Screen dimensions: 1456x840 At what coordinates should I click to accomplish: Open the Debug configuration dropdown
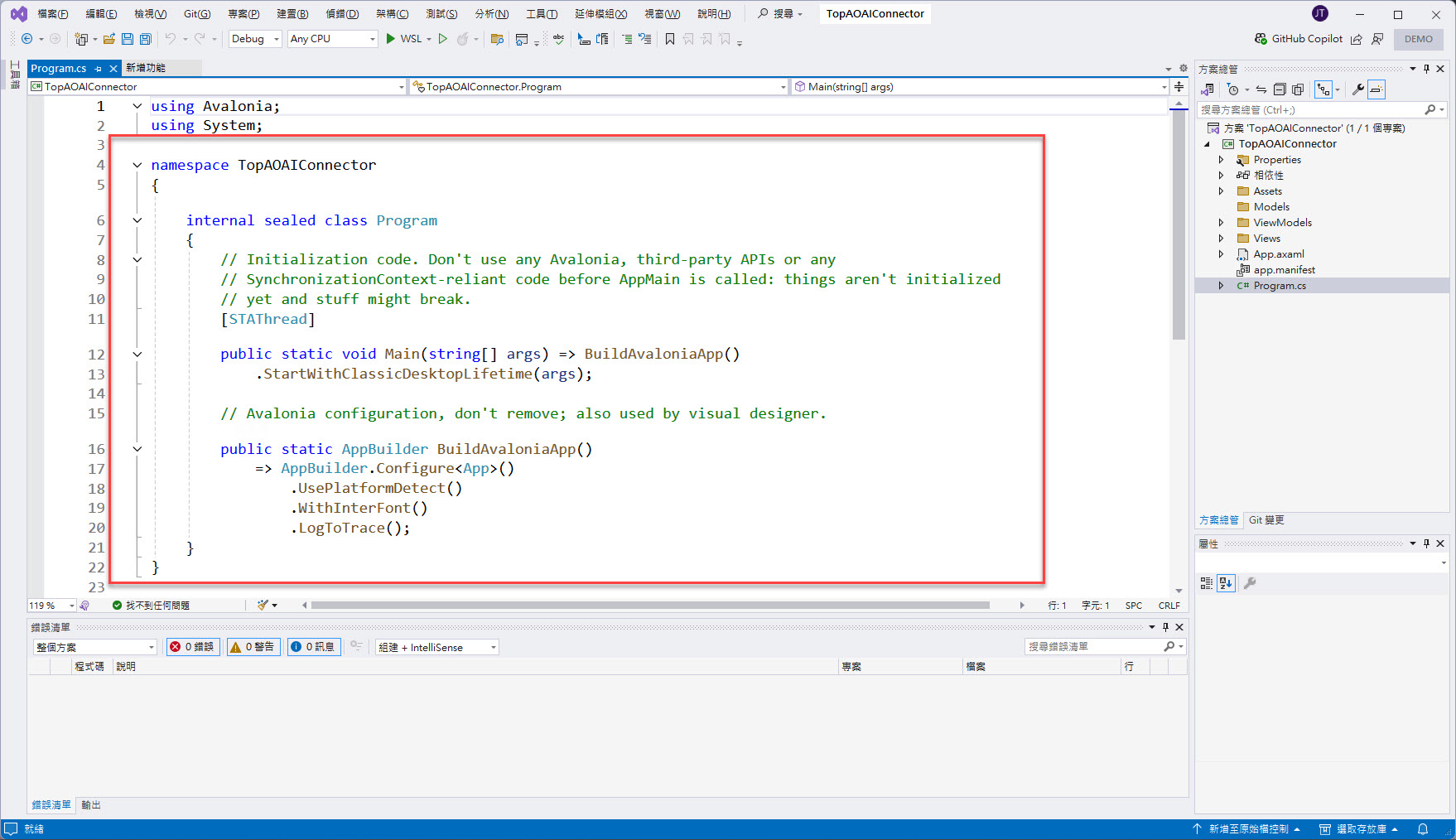point(255,39)
